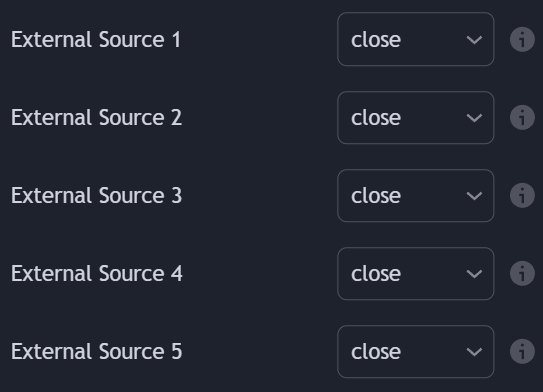
Task: Expand chevron arrow in External Source 1 dropdown
Action: (474, 40)
